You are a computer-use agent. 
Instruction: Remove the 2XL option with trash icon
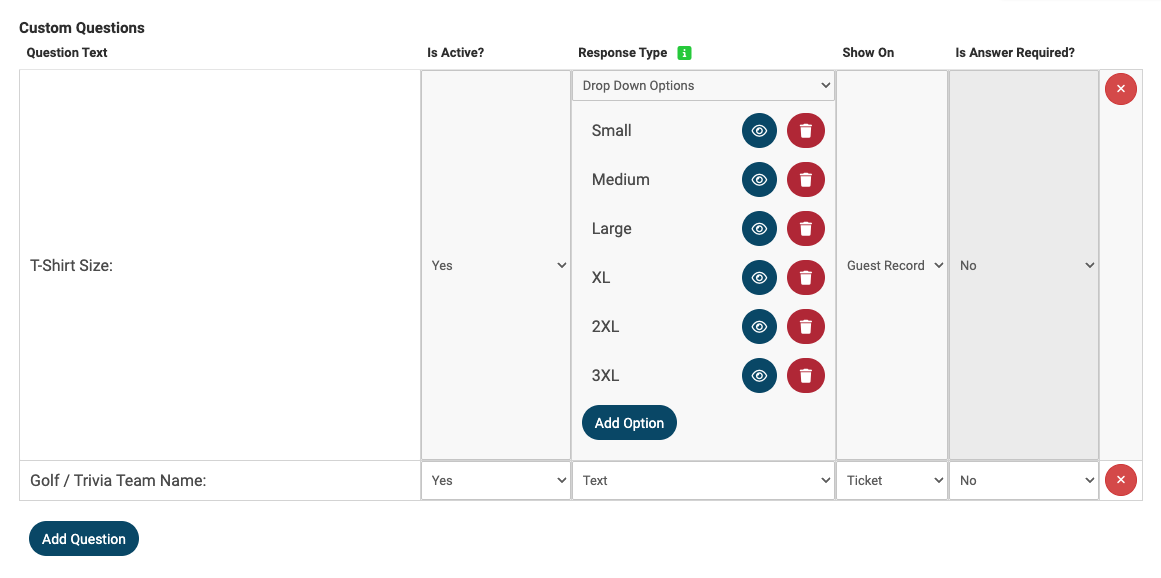click(x=805, y=327)
